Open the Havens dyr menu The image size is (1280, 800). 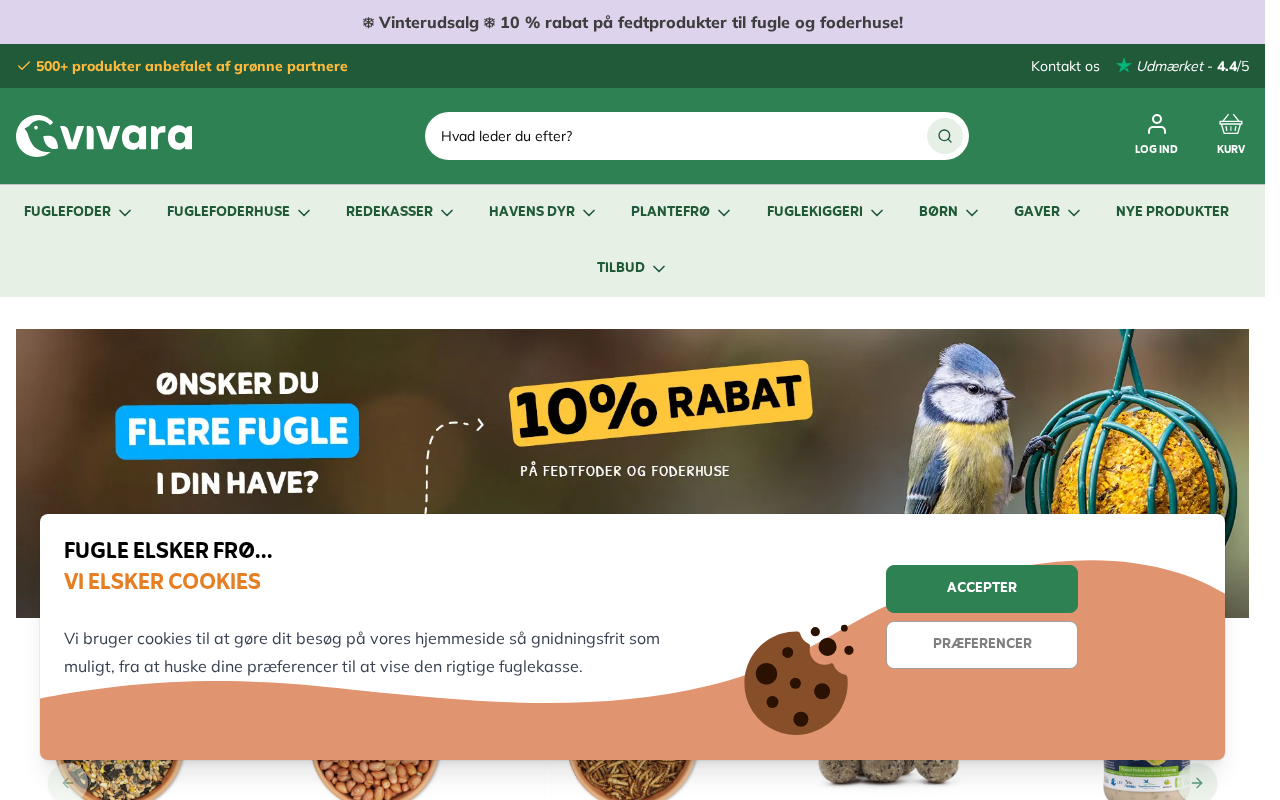[x=542, y=212]
